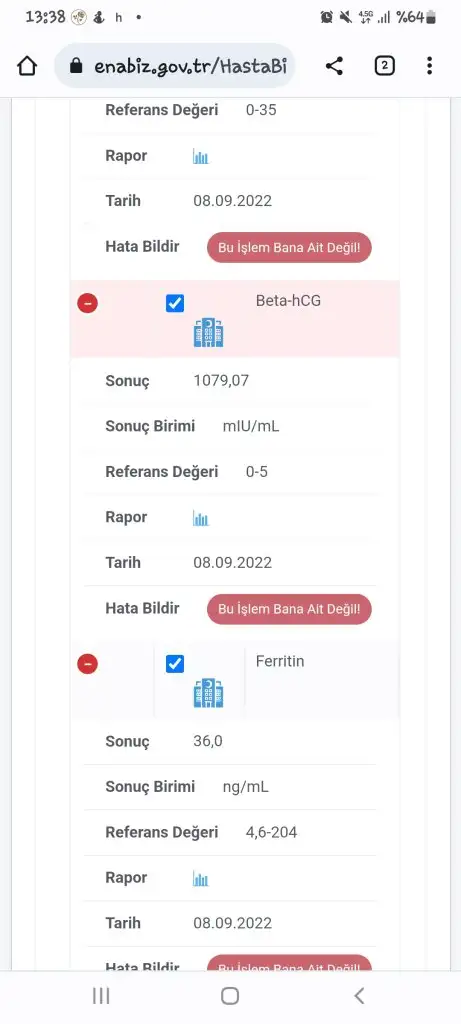Open Android recent apps button
Screen dimensions: 461x1024
[x=101, y=995]
